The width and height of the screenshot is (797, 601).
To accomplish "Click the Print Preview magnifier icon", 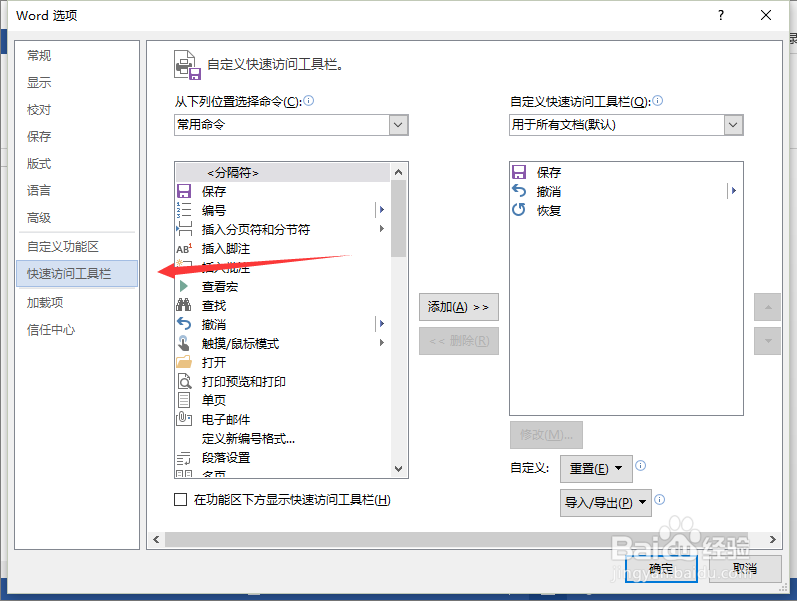I will click(x=184, y=381).
